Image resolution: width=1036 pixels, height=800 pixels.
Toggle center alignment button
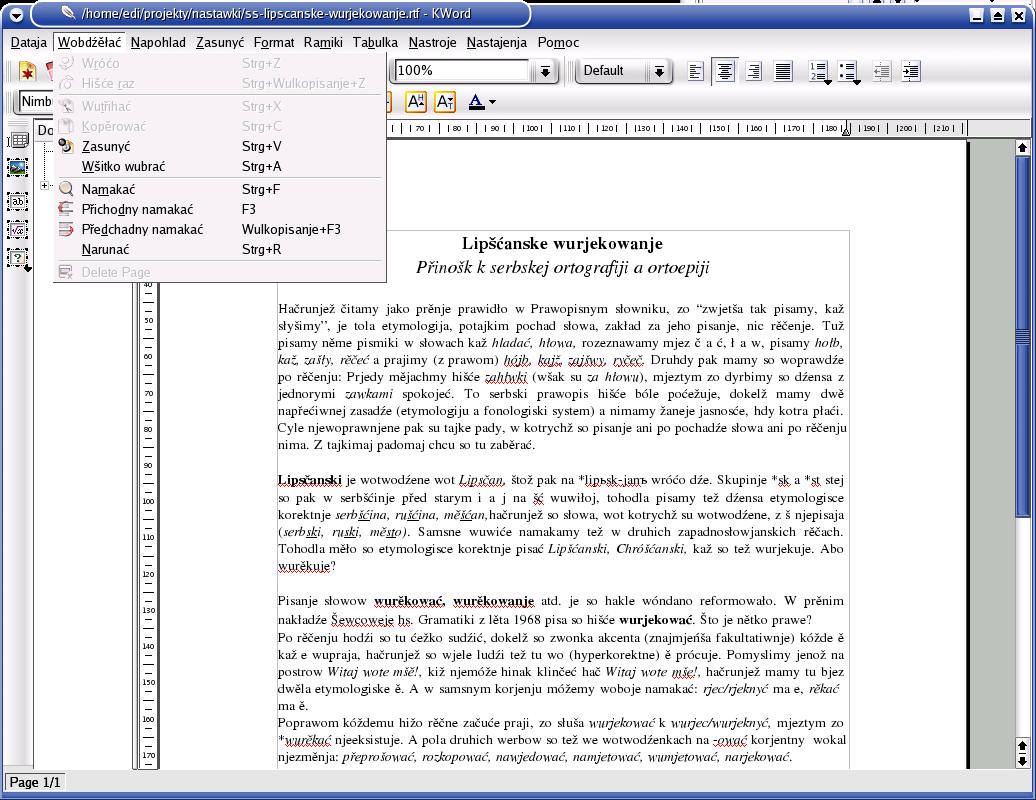point(725,71)
